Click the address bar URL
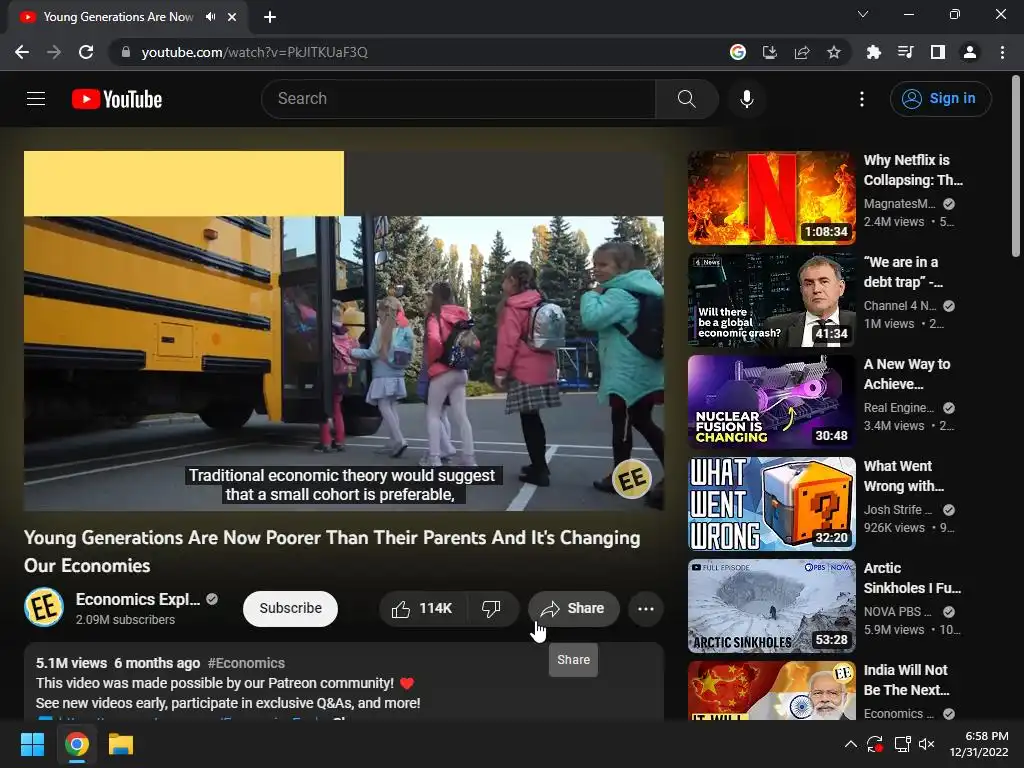Viewport: 1024px width, 768px height. 255,52
